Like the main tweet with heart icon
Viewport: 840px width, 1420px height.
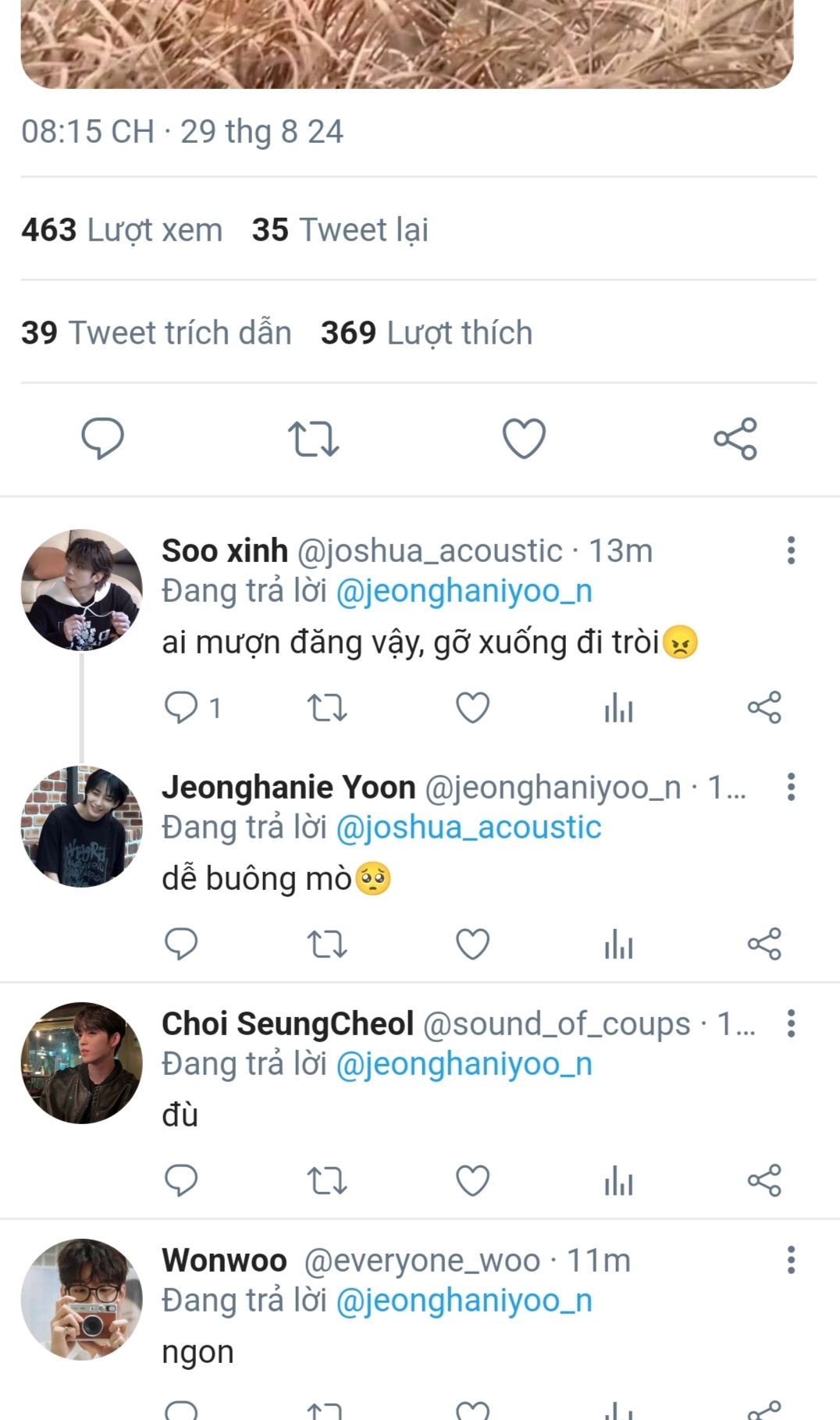click(524, 438)
